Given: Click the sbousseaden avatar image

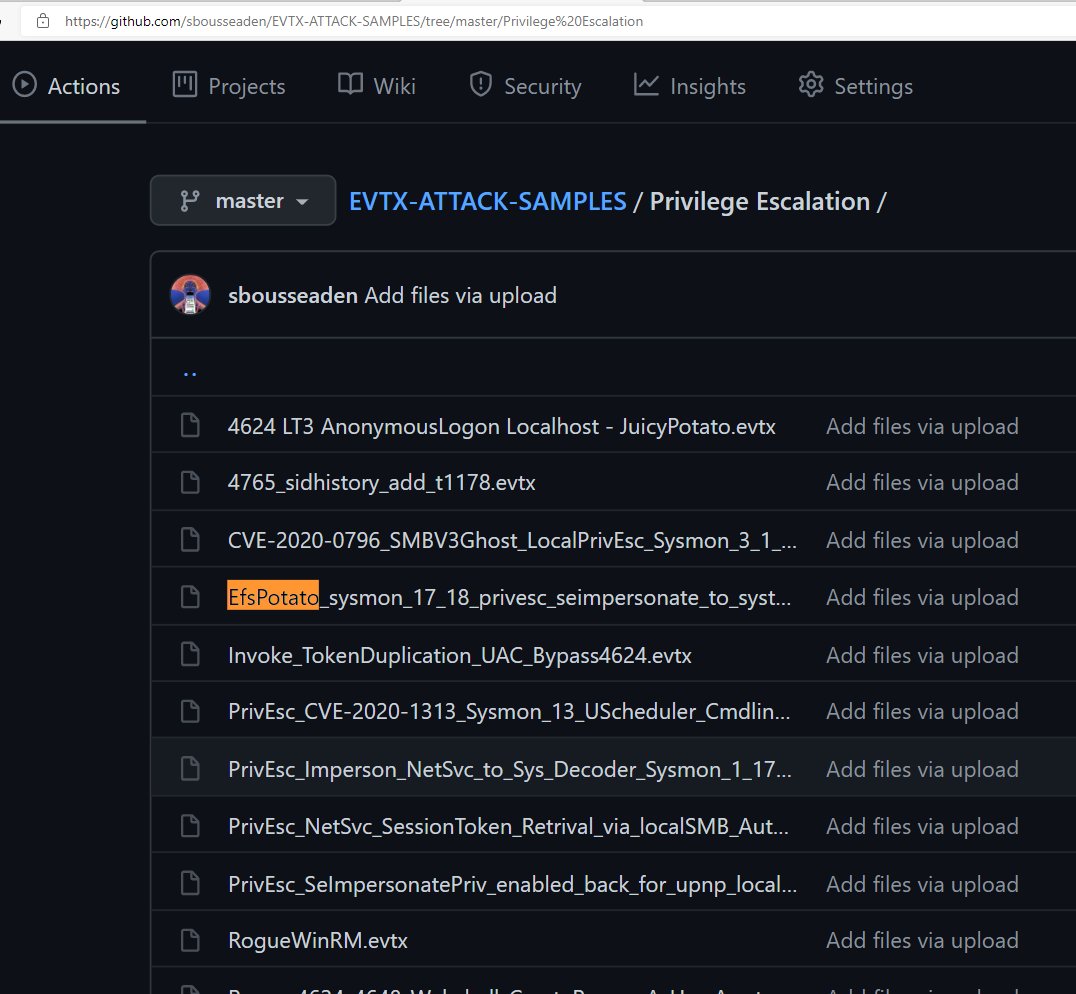Looking at the screenshot, I should pyautogui.click(x=190, y=295).
